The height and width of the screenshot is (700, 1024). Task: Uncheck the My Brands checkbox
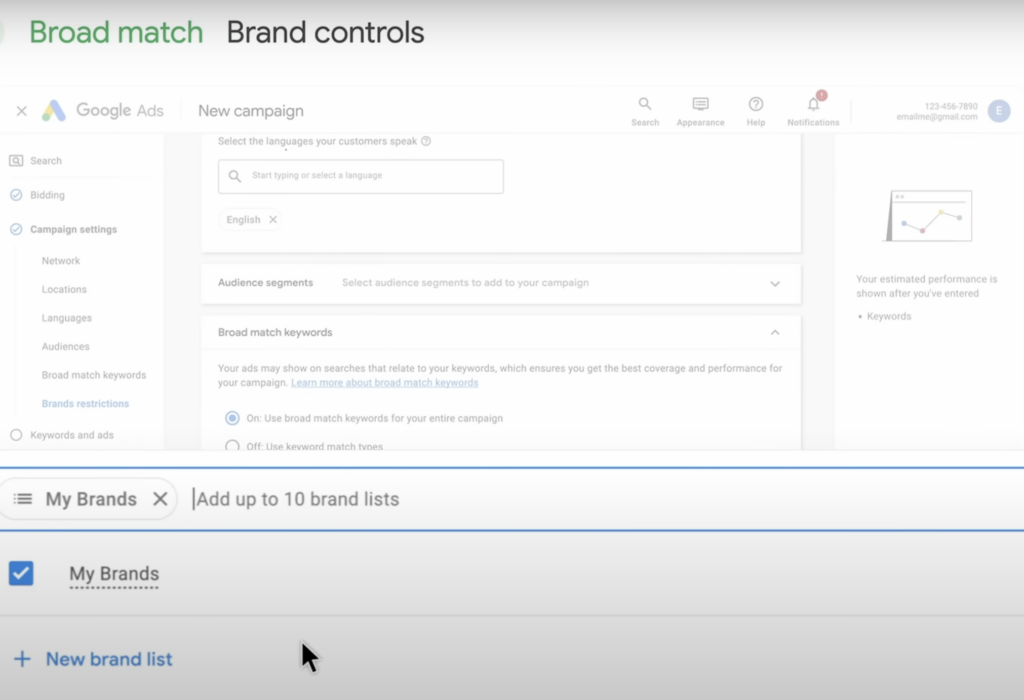(x=21, y=573)
